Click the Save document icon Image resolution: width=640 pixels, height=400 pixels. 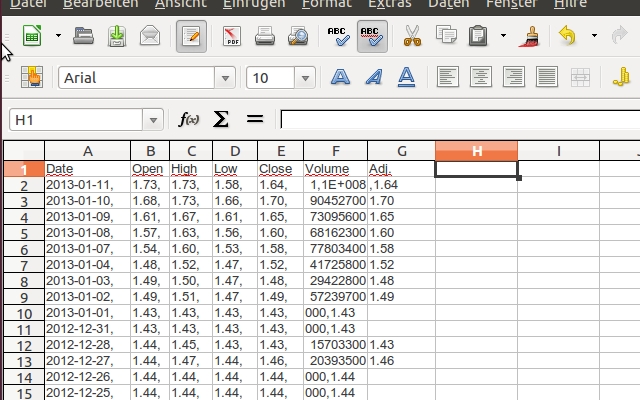[117, 38]
